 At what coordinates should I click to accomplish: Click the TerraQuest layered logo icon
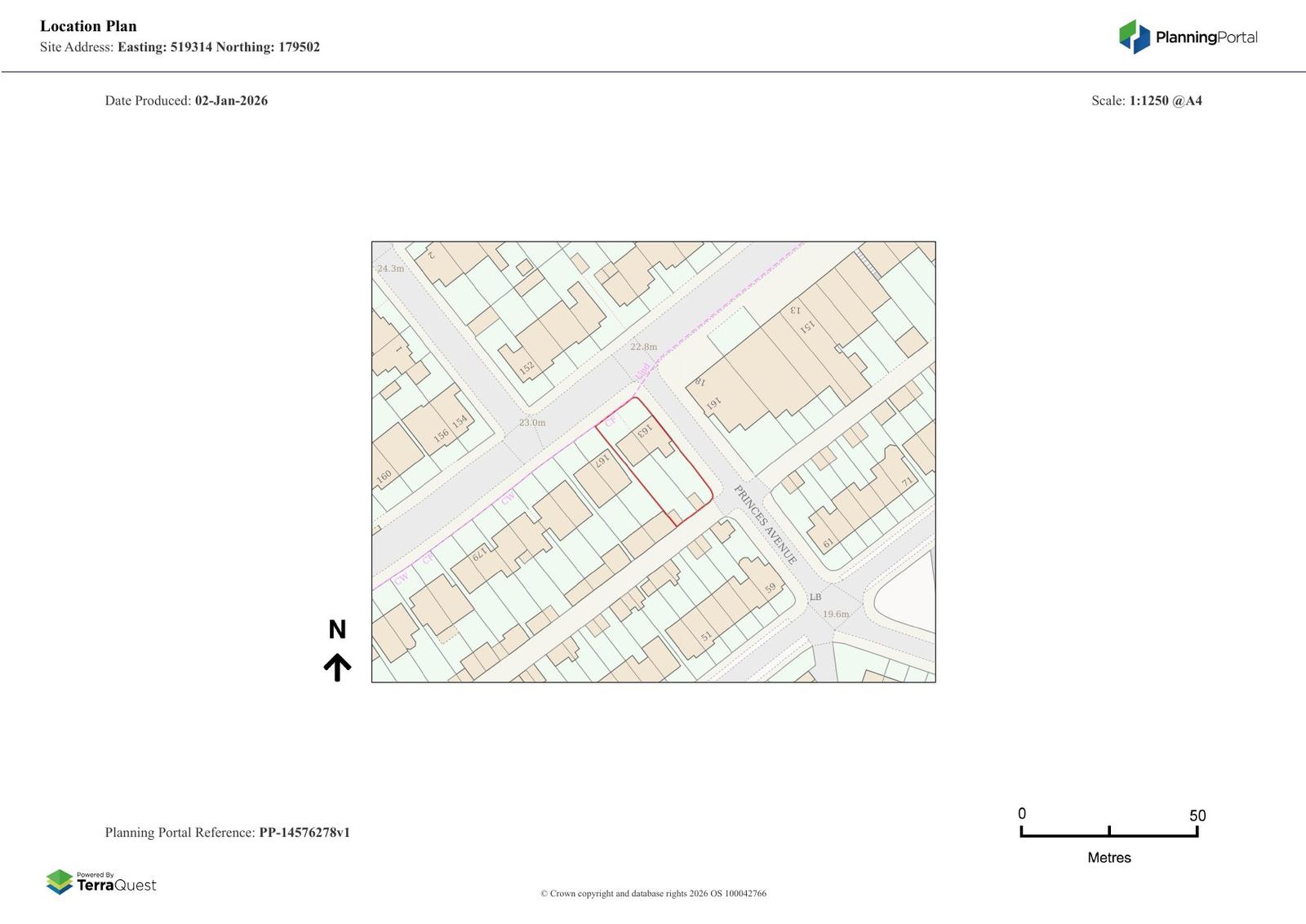(x=60, y=882)
